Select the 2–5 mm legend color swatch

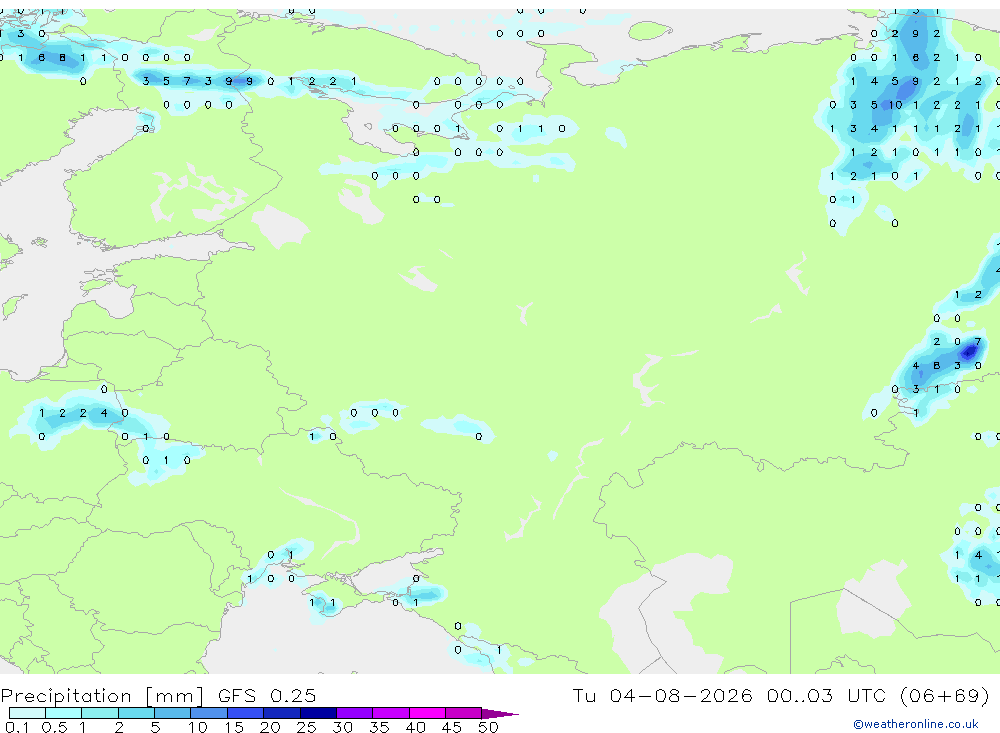pyautogui.click(x=136, y=713)
